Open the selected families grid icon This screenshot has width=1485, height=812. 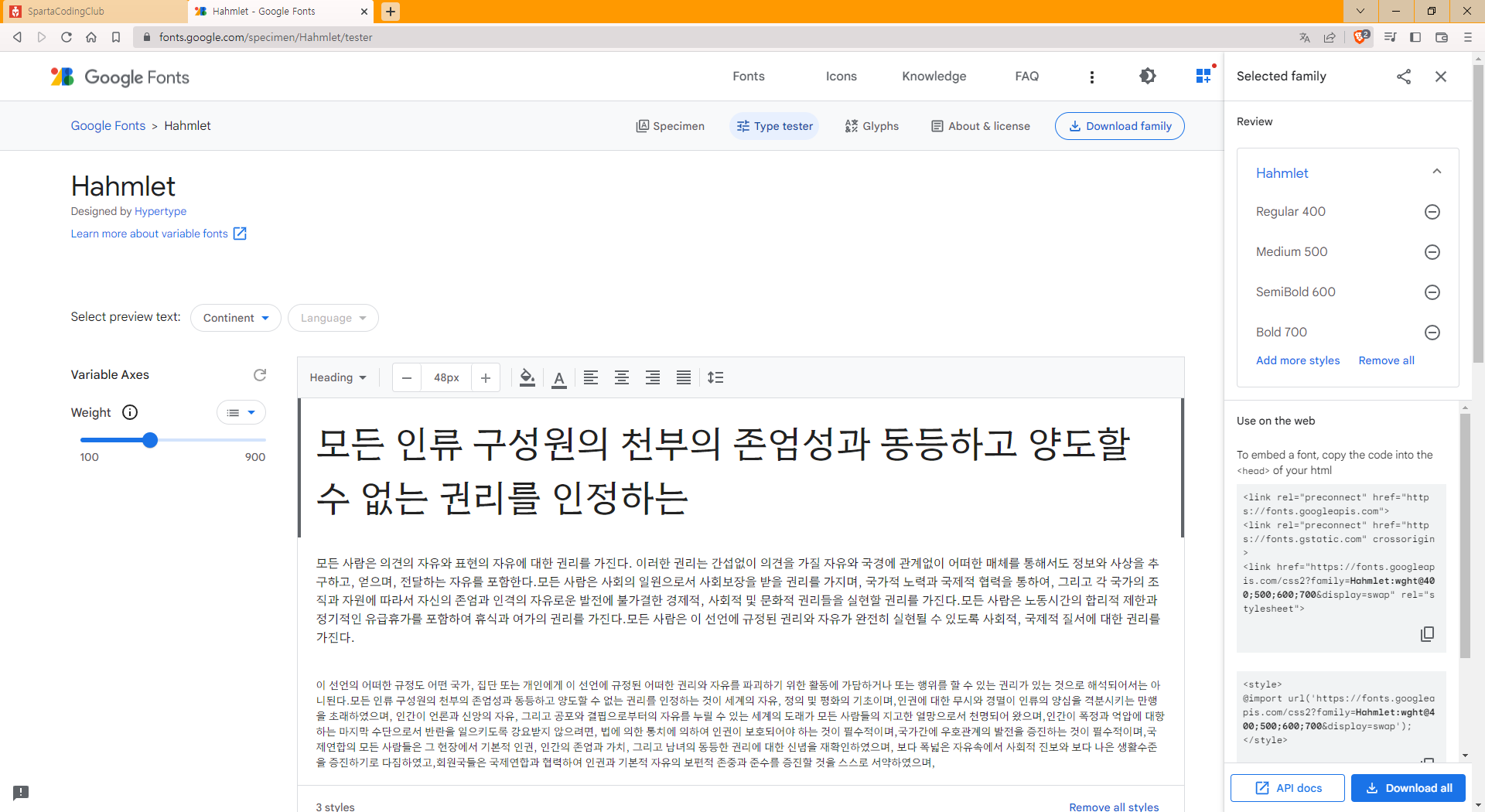pyautogui.click(x=1203, y=76)
